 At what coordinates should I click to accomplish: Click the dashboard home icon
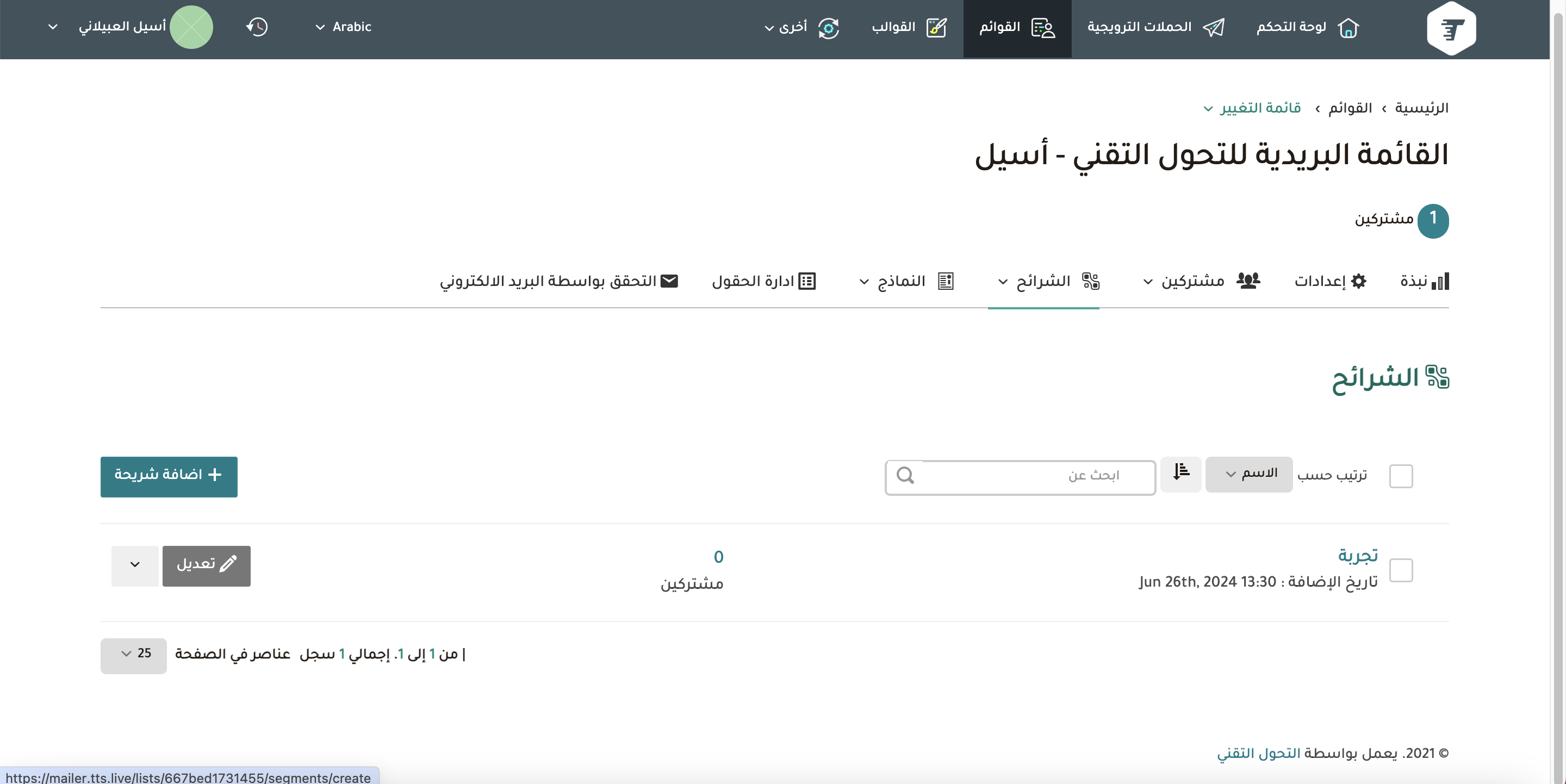coord(1348,28)
